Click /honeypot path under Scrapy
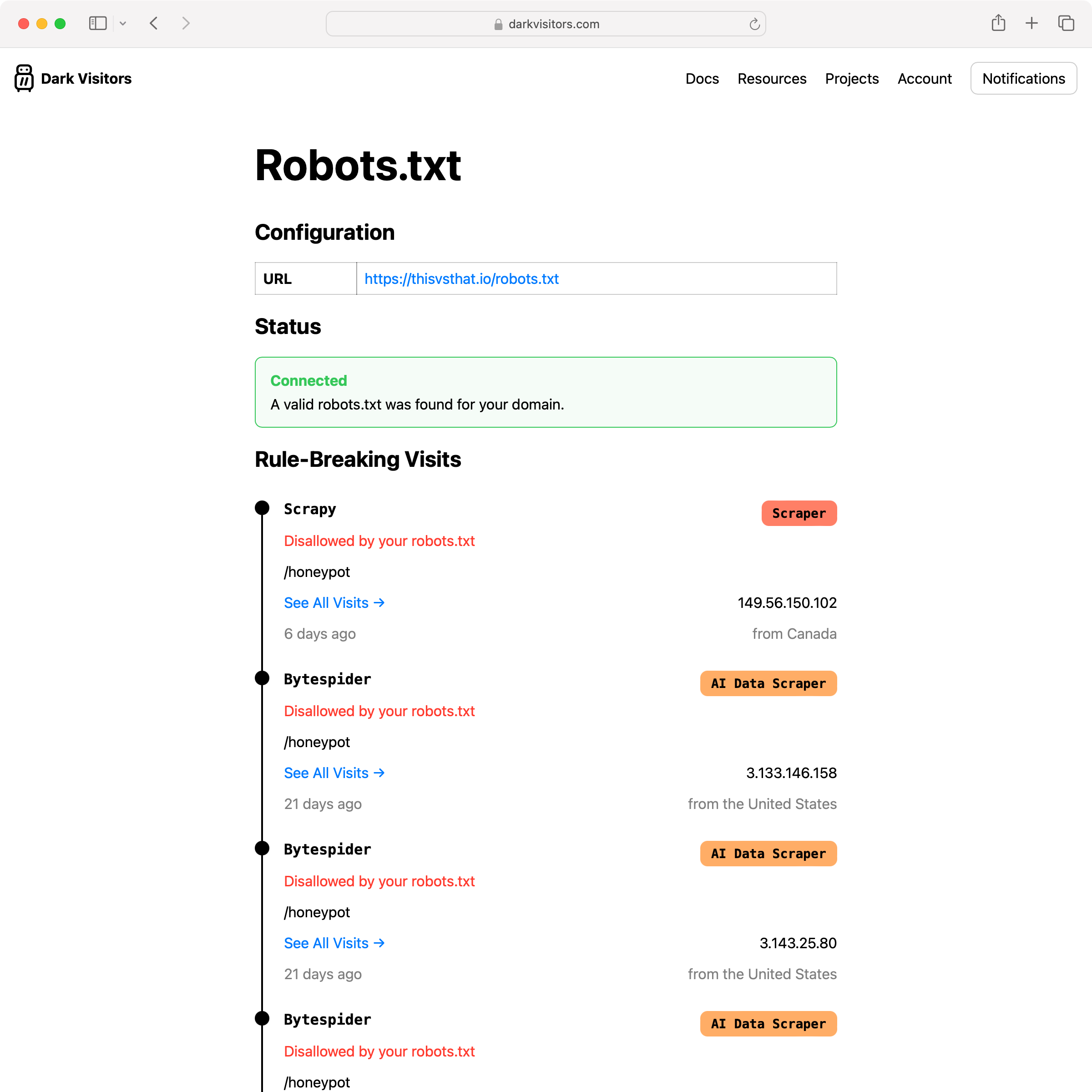The image size is (1092, 1092). (317, 572)
